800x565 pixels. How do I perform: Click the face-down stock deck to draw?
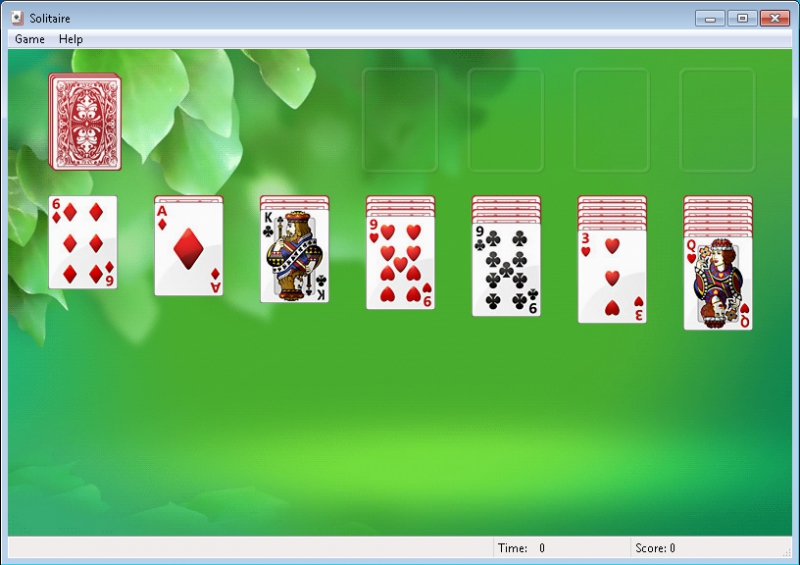click(84, 121)
